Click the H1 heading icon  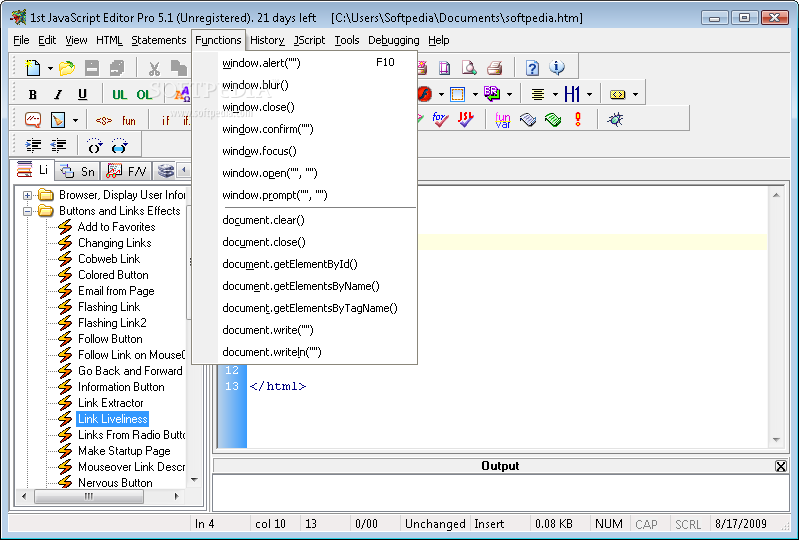click(572, 94)
